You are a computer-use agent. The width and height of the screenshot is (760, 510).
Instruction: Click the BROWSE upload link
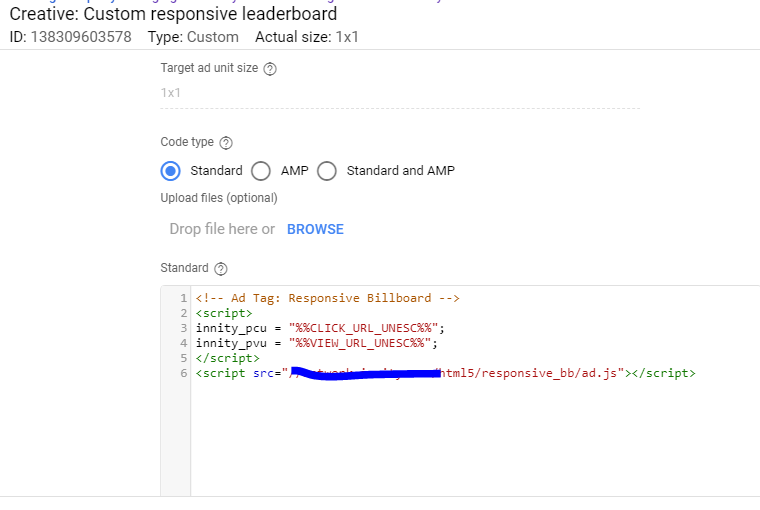coord(315,229)
